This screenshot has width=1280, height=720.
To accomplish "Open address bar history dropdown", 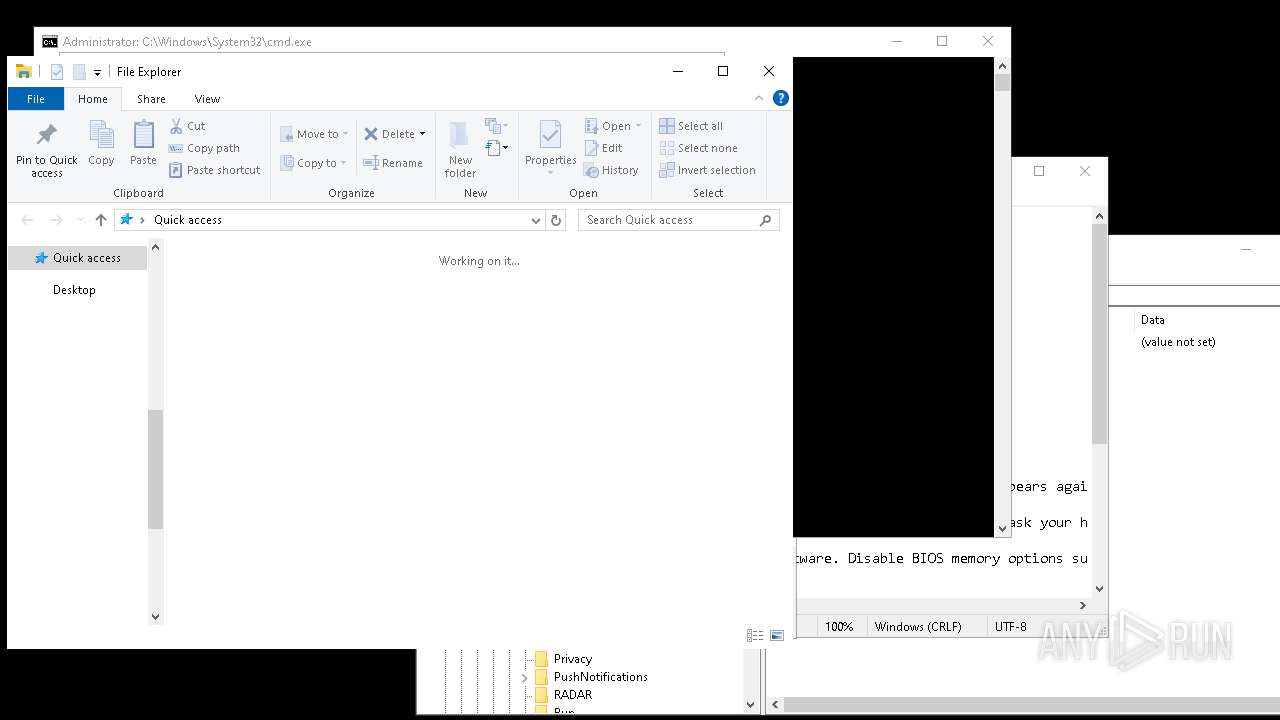I will 536,220.
